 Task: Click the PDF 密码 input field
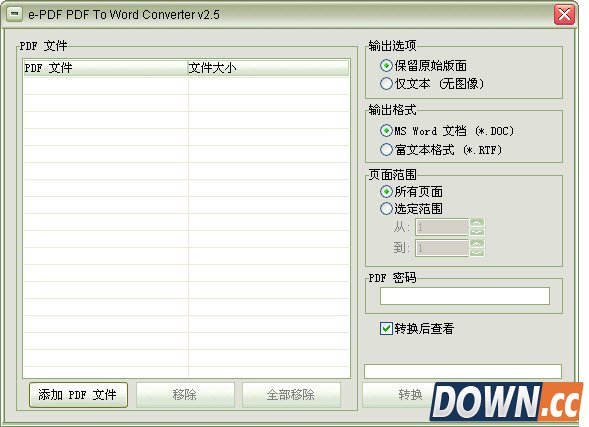tap(465, 296)
